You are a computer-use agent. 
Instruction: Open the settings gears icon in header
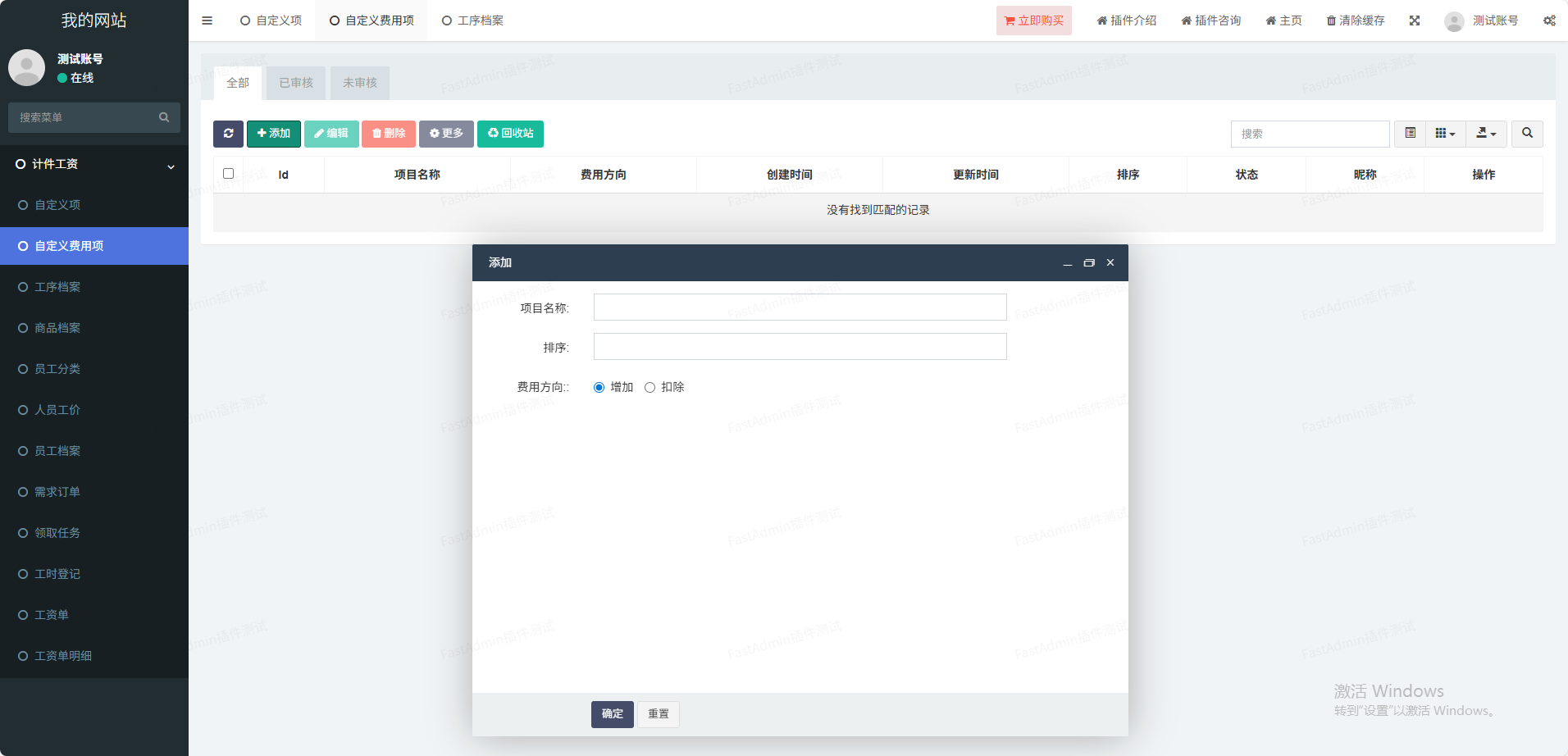1549,20
